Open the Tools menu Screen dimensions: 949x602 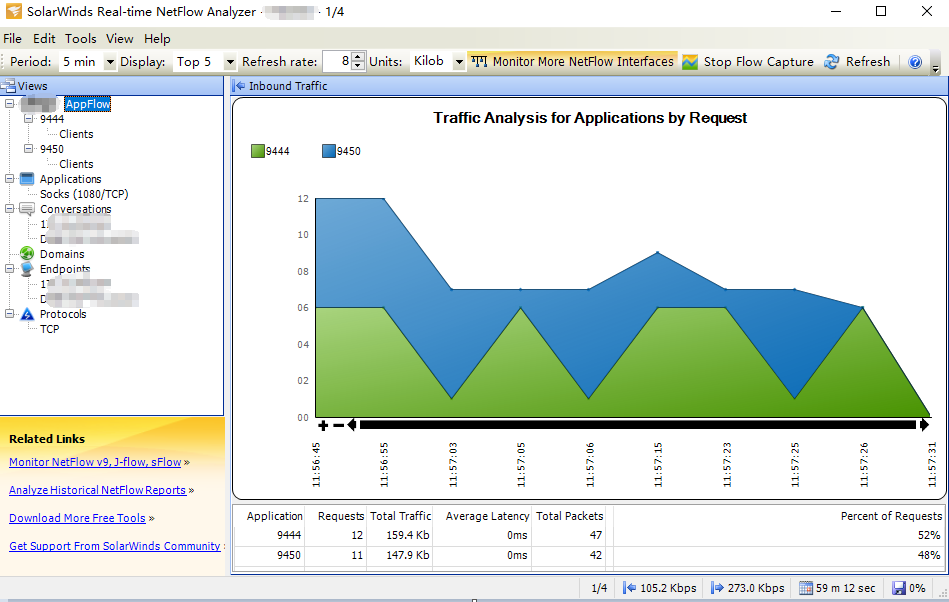80,39
